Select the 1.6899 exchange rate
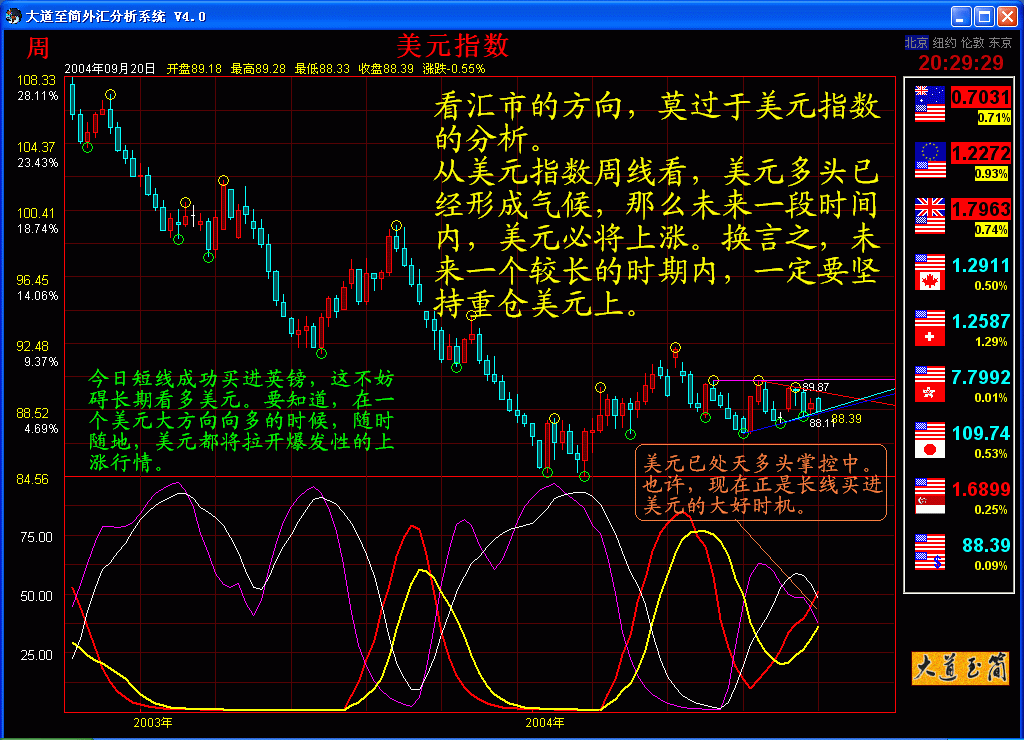 (x=980, y=489)
